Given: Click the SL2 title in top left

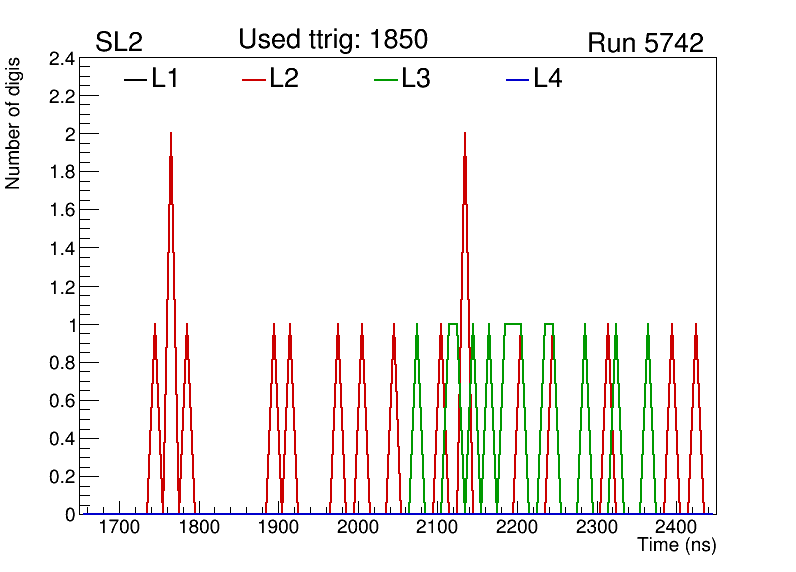Looking at the screenshot, I should coord(119,42).
